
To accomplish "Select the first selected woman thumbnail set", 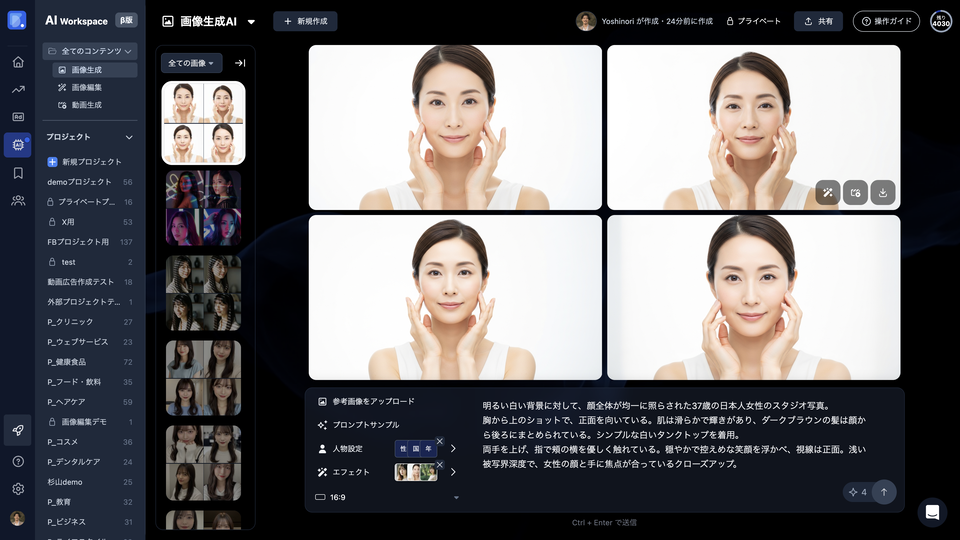I will tap(203, 123).
